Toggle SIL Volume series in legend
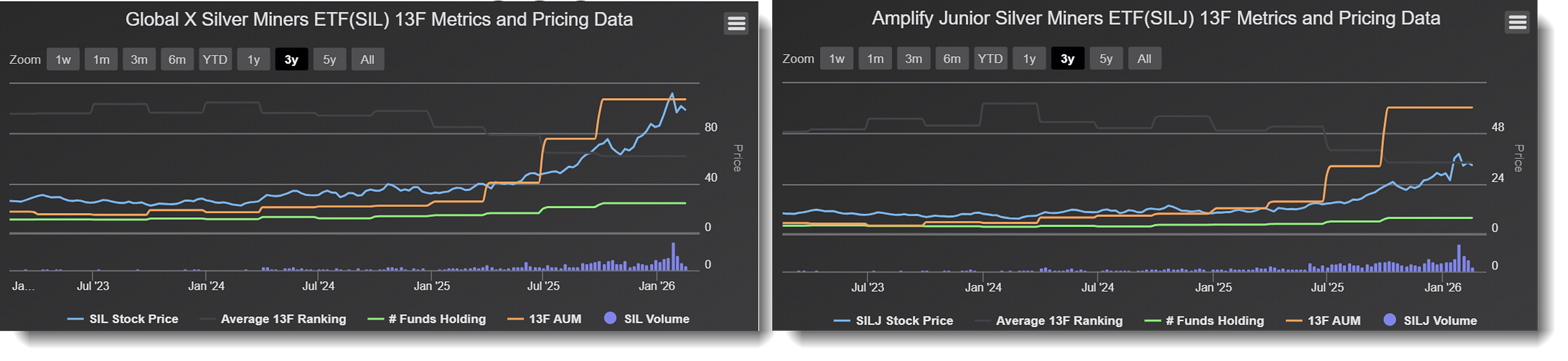1568x361 pixels. 647,319
